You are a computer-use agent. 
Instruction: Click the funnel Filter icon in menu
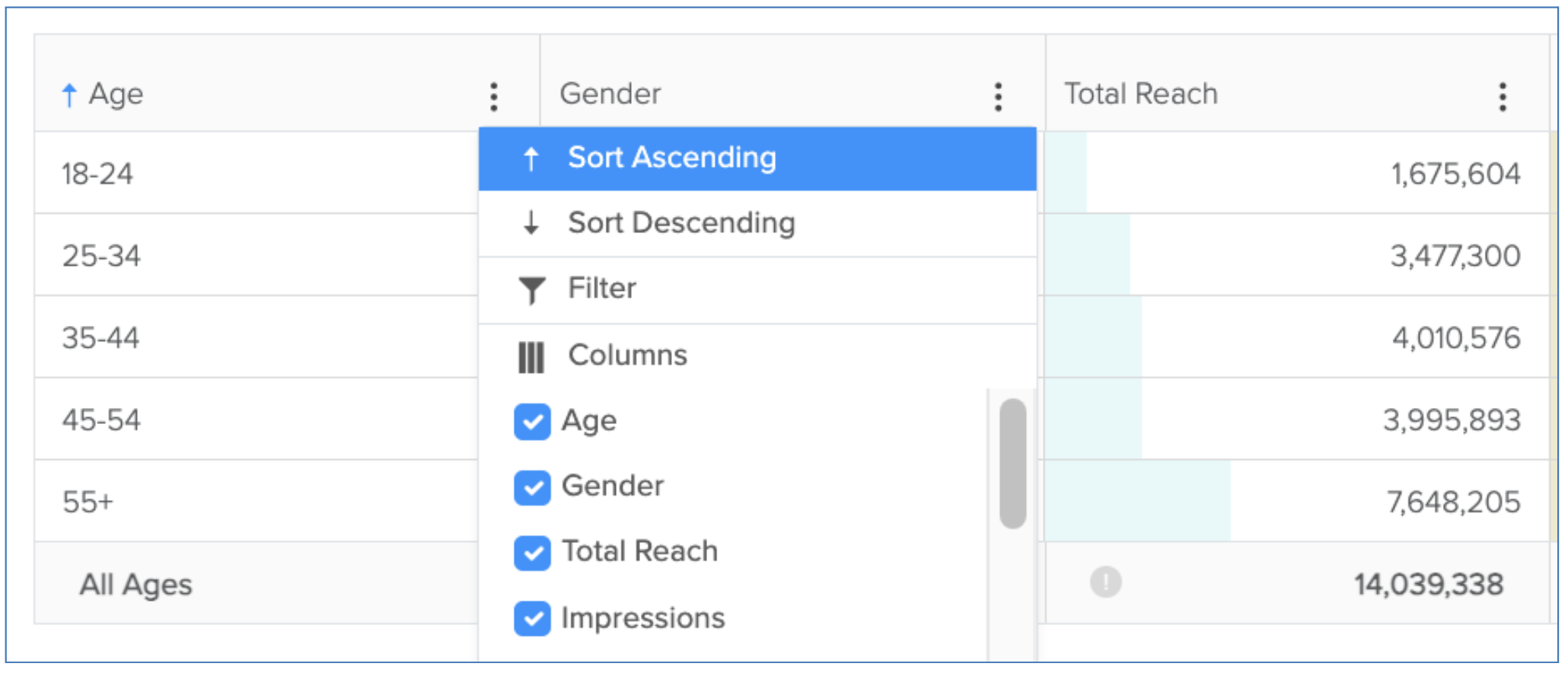pos(531,290)
